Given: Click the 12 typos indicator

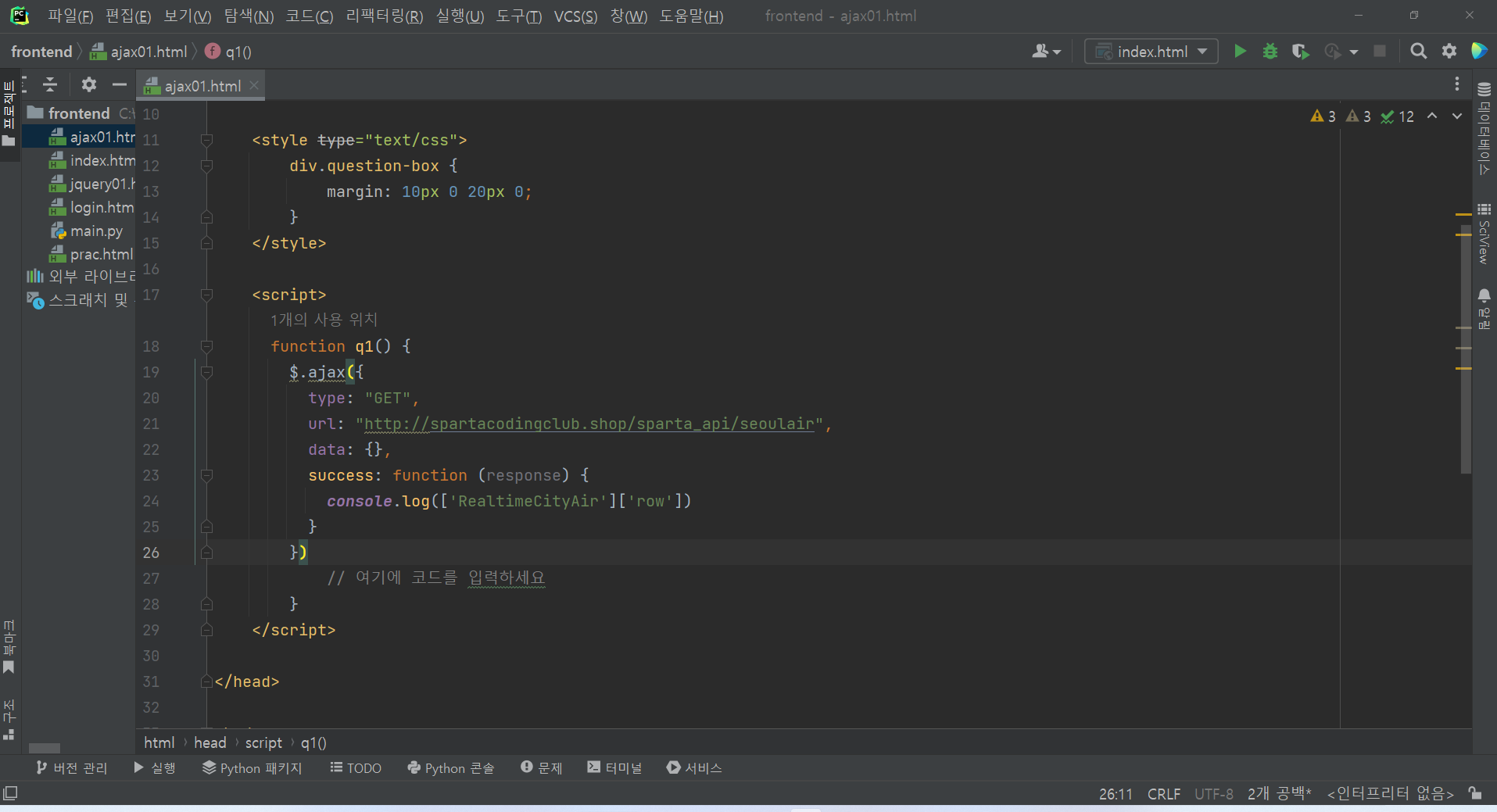Looking at the screenshot, I should point(1397,116).
